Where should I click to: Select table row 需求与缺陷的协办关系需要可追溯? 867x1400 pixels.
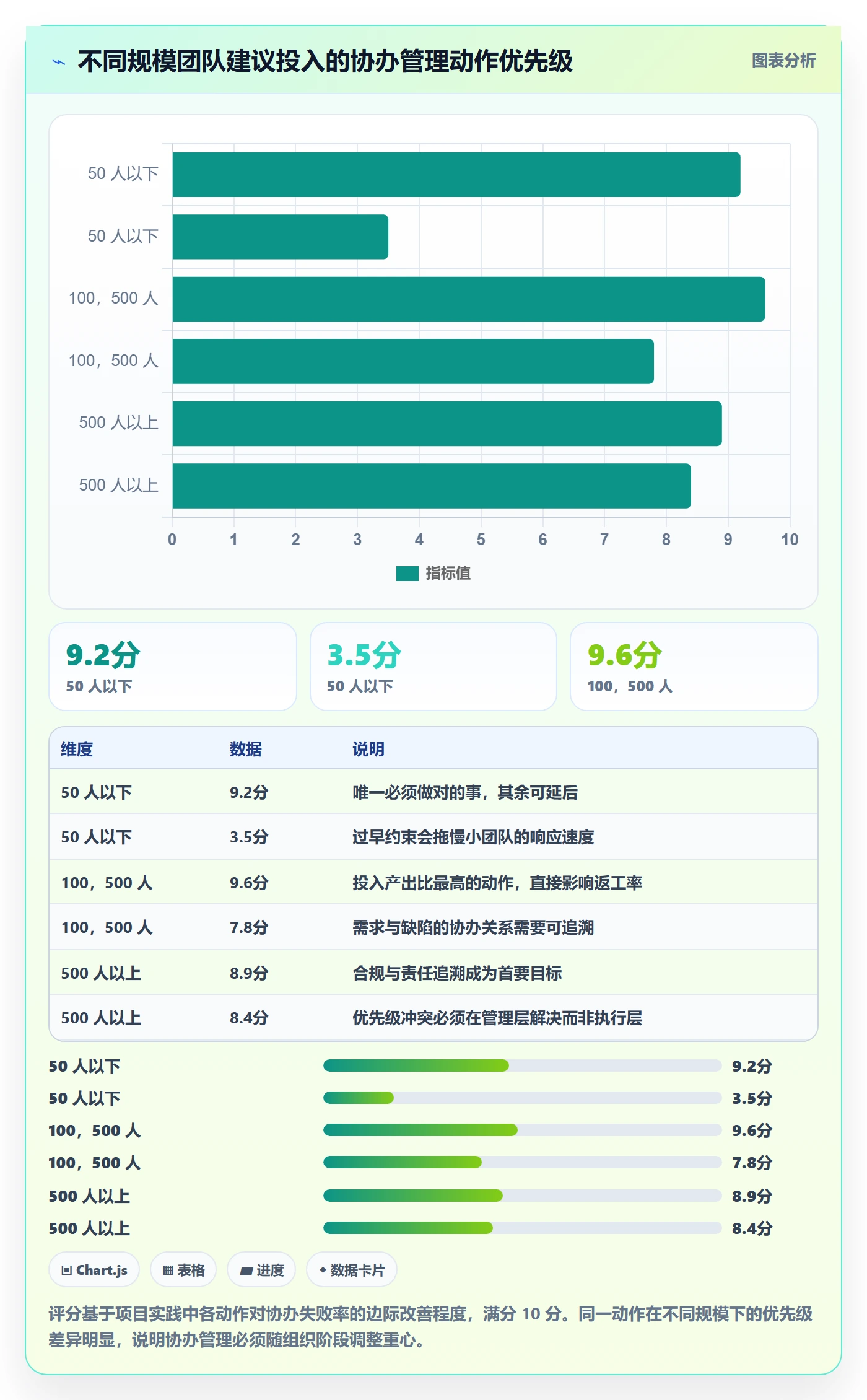pos(434,927)
